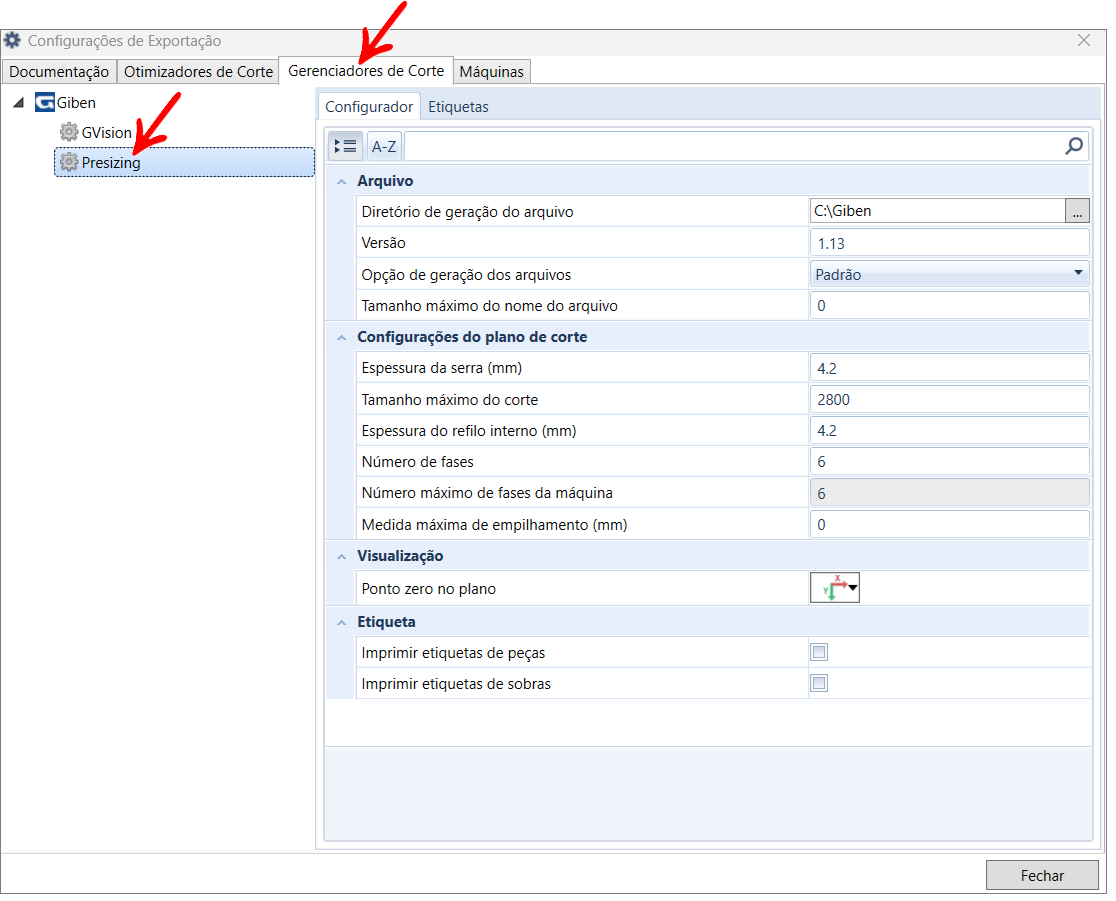
Task: Click Tamanho máximo do nome do arquivo label
Action: point(490,306)
